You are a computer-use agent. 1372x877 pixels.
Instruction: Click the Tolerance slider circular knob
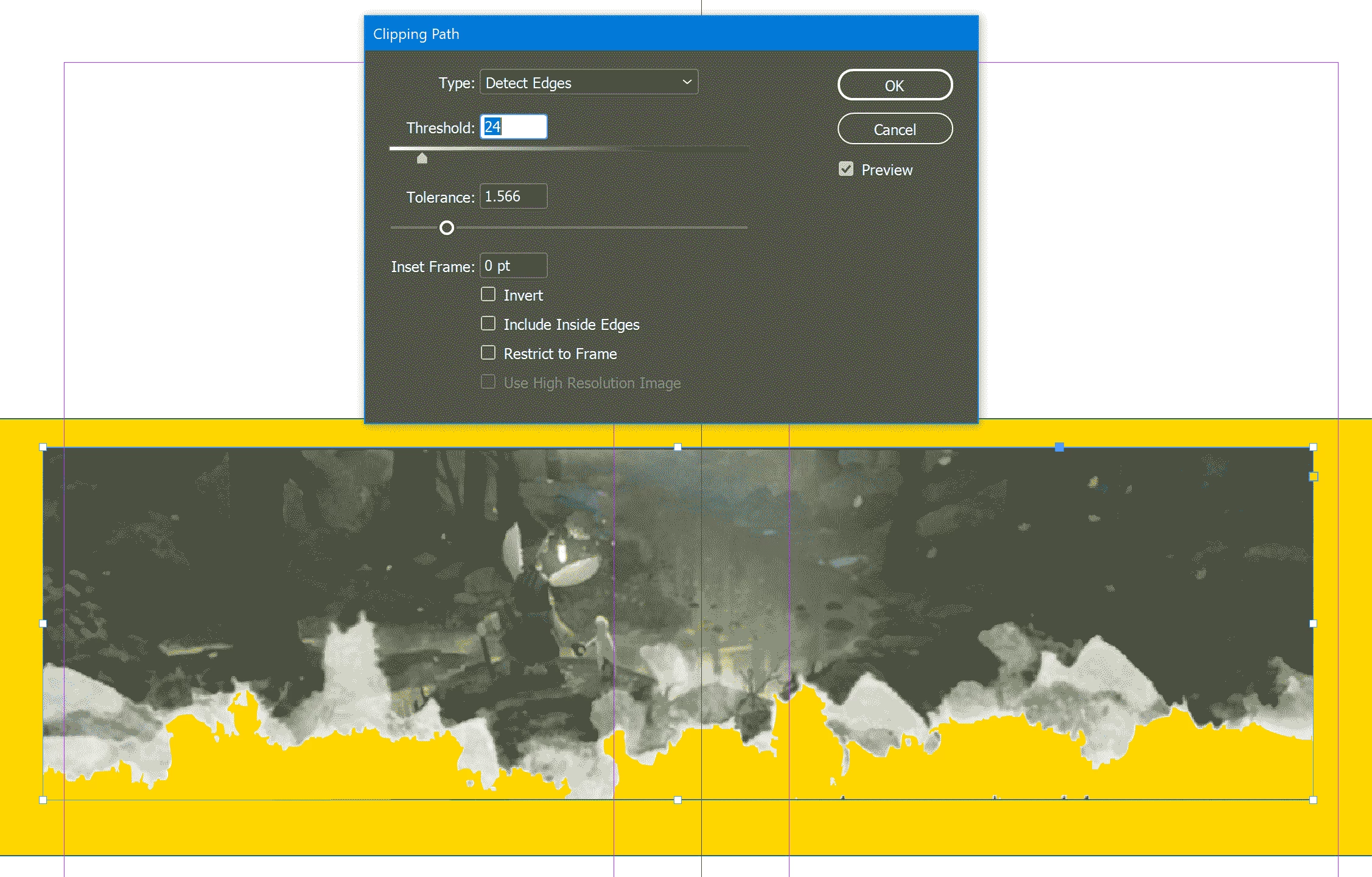(447, 228)
